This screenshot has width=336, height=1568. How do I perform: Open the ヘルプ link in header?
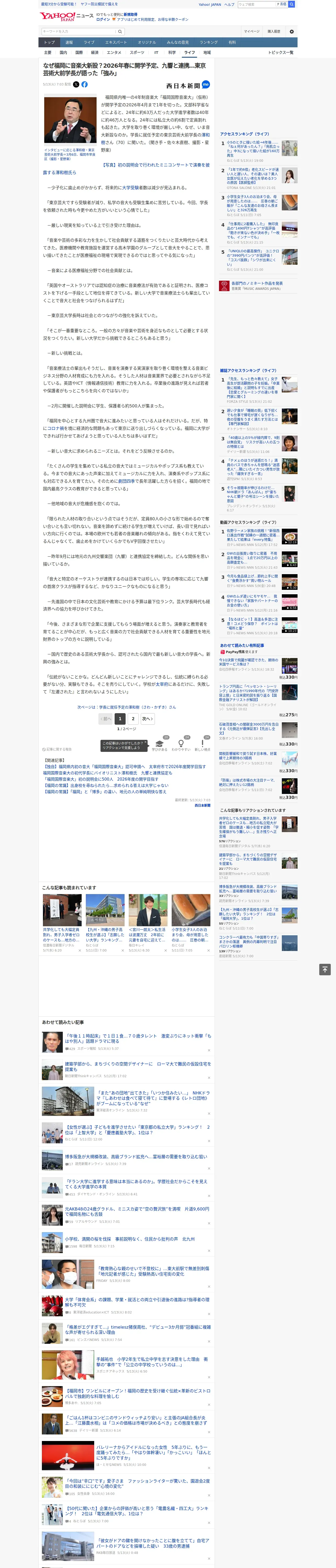pos(229,4)
